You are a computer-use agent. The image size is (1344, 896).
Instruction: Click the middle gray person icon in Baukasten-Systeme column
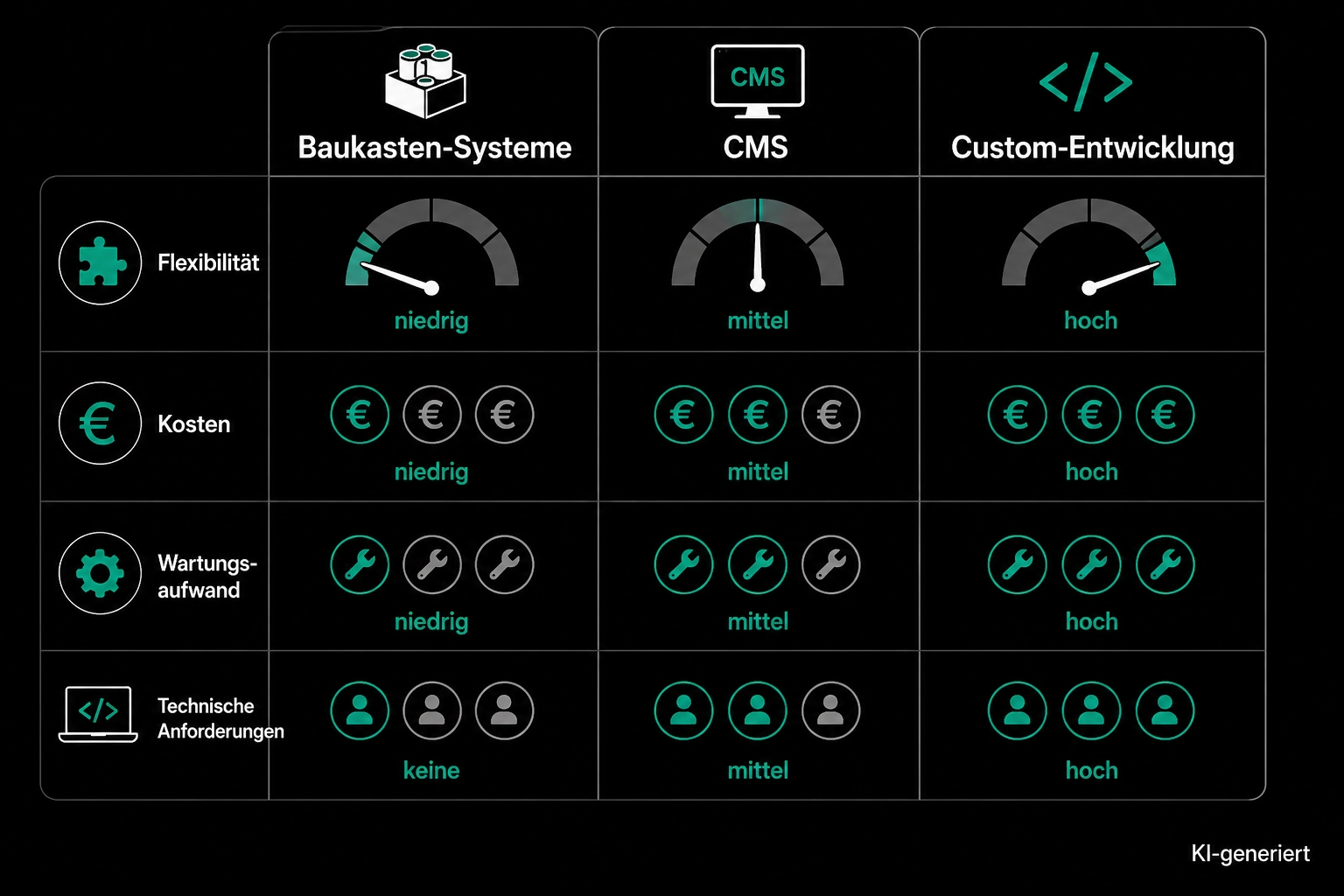[x=432, y=710]
